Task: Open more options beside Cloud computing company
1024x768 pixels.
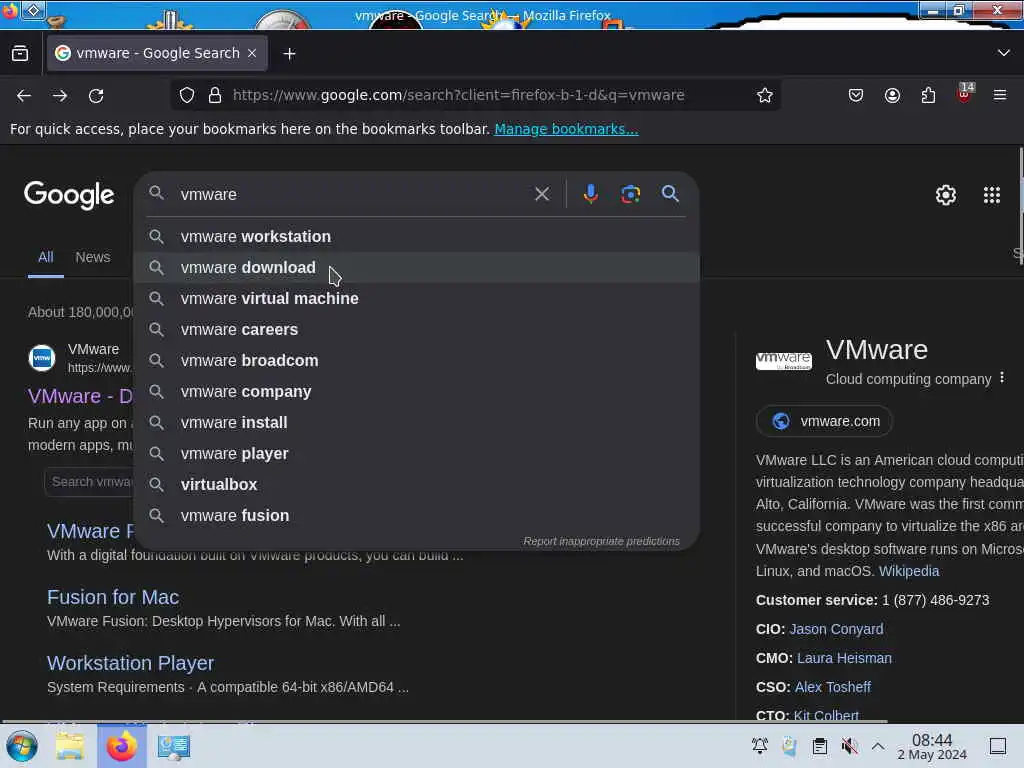Action: [x=1002, y=378]
